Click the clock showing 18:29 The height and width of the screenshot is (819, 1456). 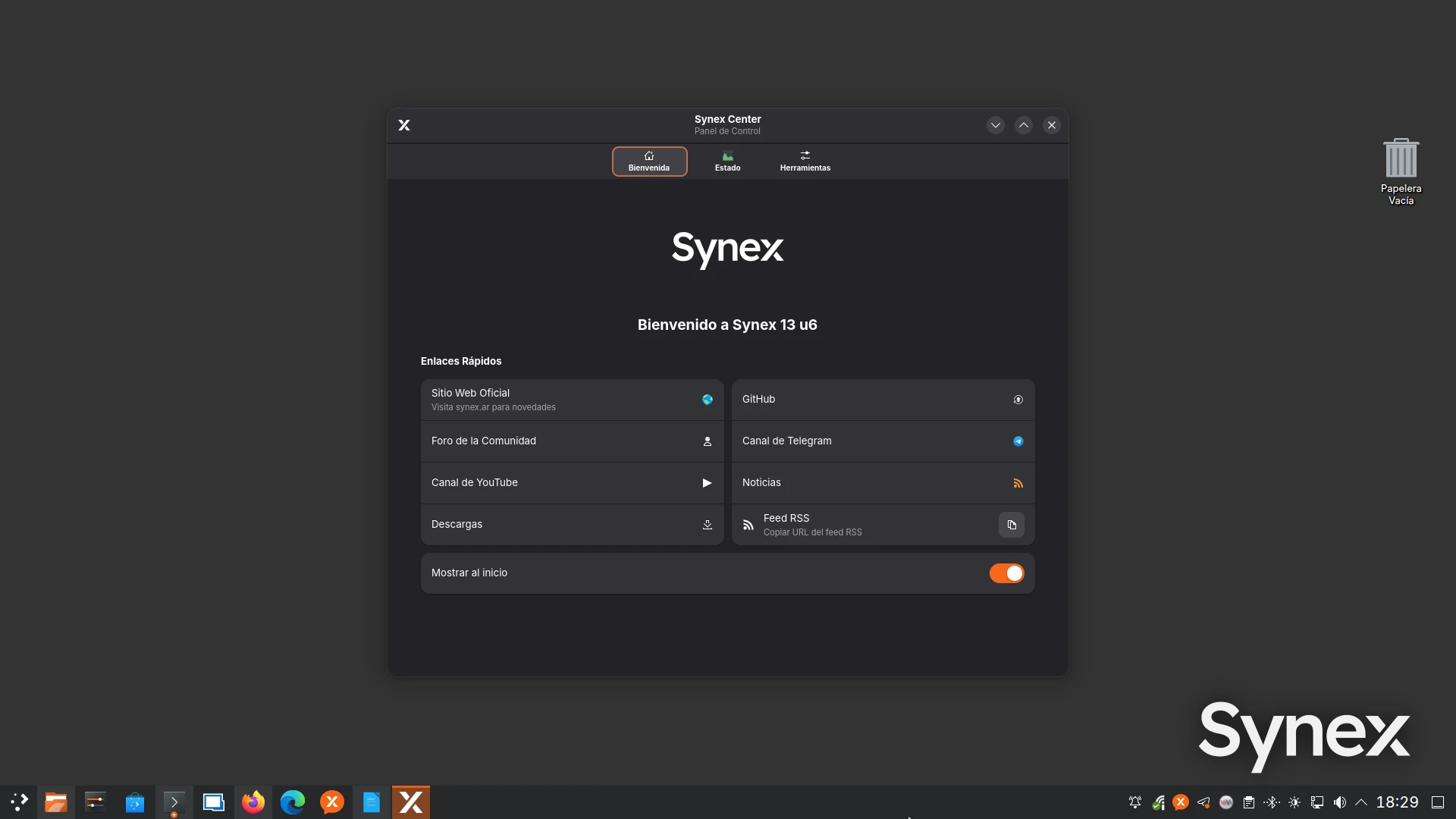(1397, 802)
